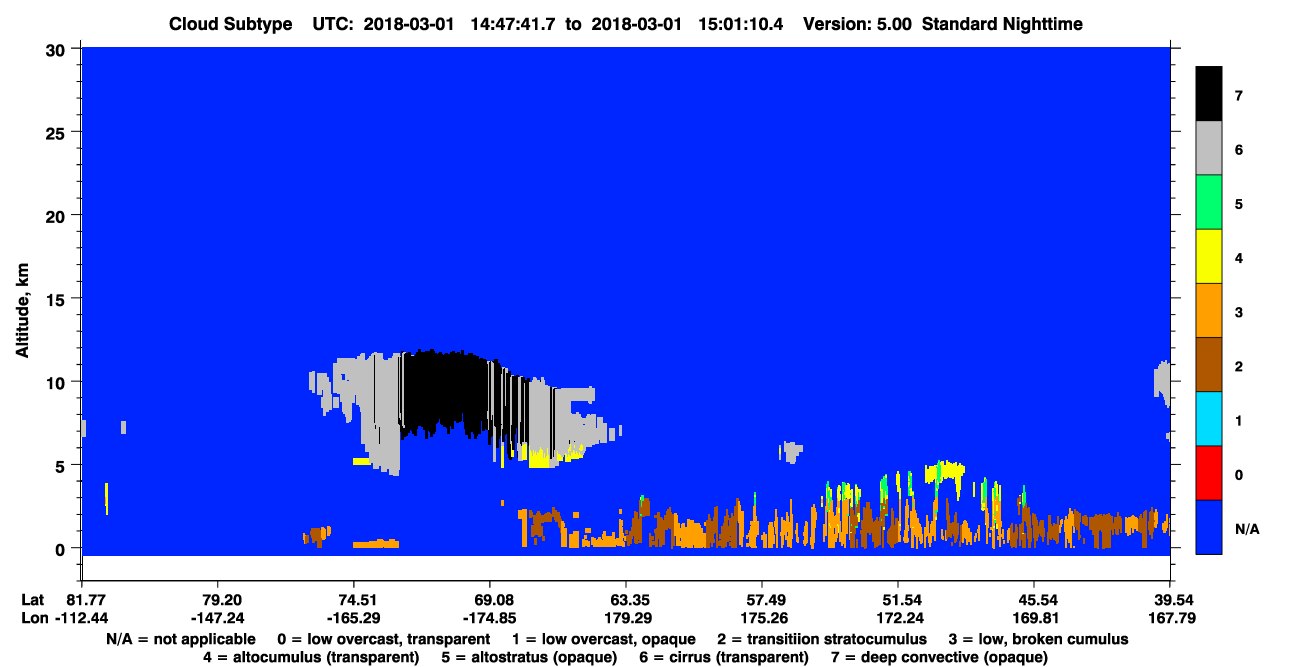Click legend text '3 = low, broken cumulus'
Image resolution: width=1300 pixels, height=667 pixels.
1038,639
